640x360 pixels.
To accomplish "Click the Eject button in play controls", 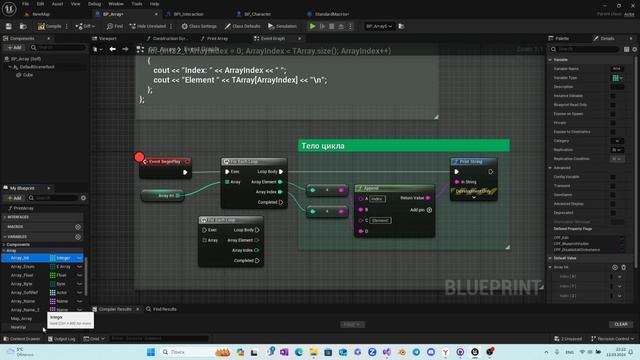I will 341,26.
